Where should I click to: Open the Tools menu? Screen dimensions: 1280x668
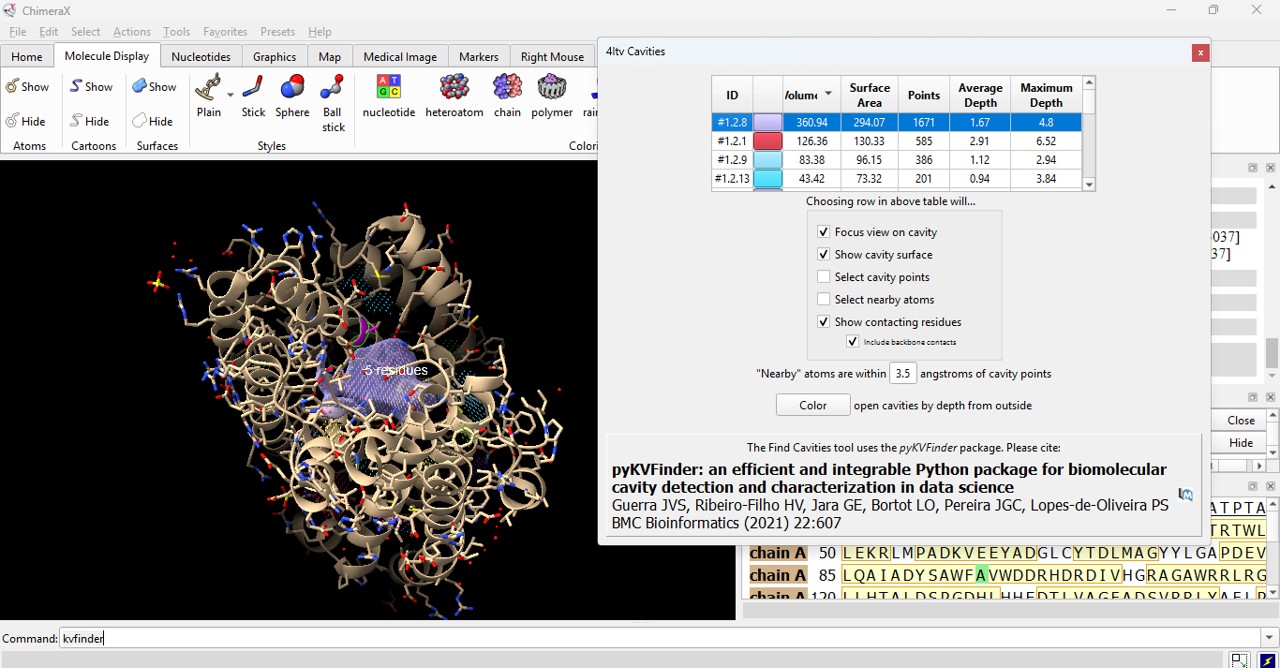[x=176, y=32]
